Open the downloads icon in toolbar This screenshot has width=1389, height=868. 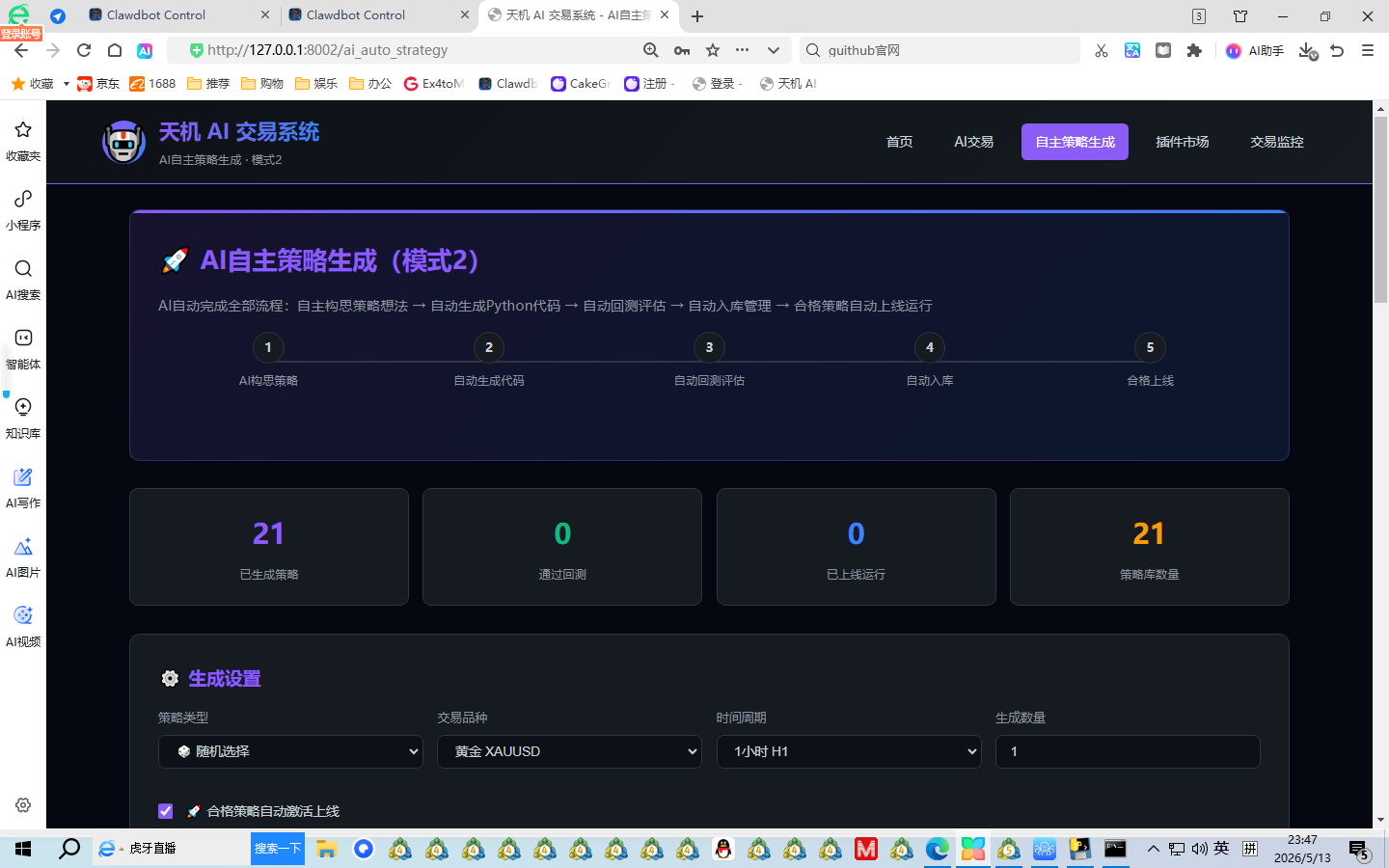(1307, 50)
